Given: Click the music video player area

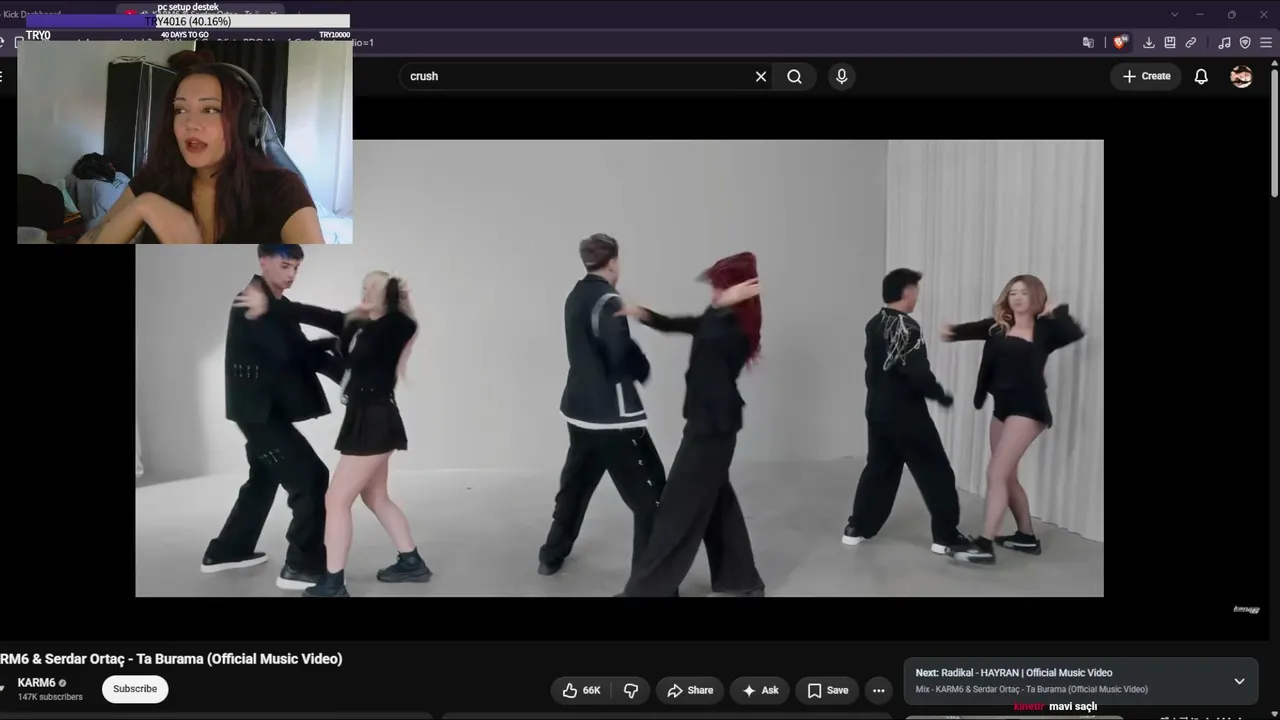Looking at the screenshot, I should click(x=619, y=368).
